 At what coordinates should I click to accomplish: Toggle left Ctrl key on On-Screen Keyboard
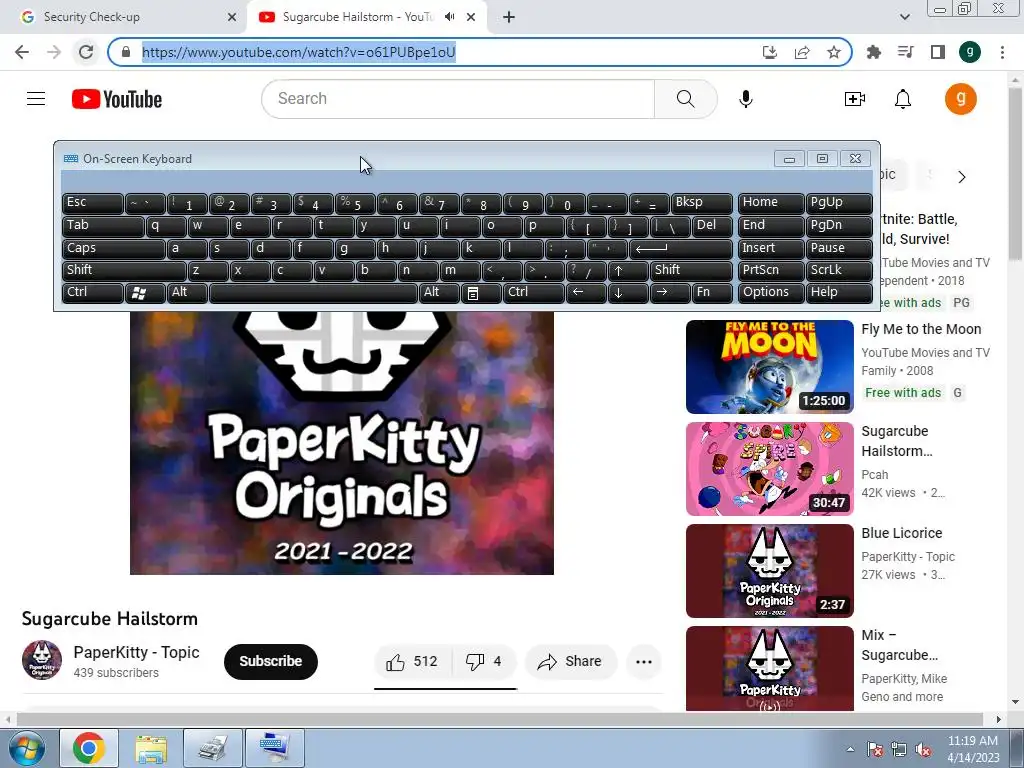click(93, 293)
